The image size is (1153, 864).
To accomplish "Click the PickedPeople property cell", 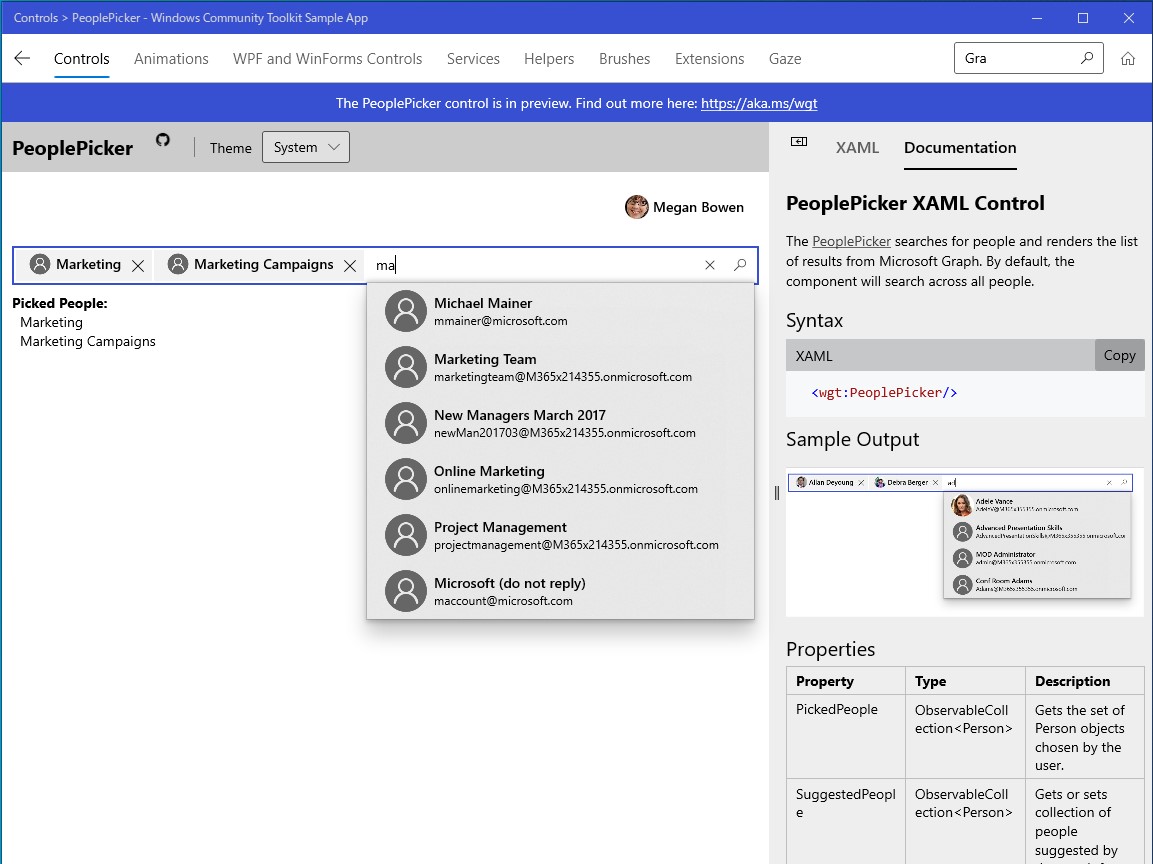I will pyautogui.click(x=846, y=737).
